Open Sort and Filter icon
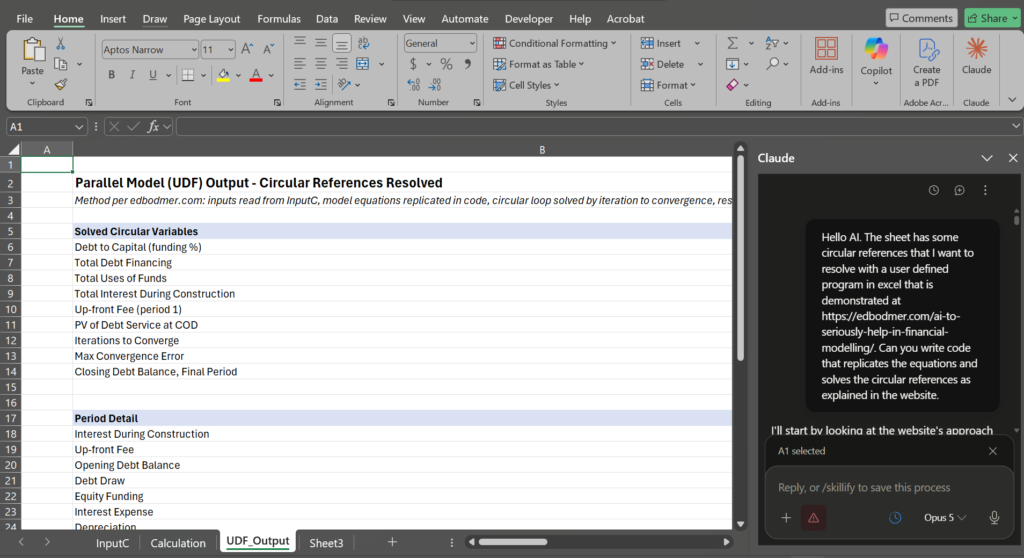The width and height of the screenshot is (1024, 558). tap(772, 43)
